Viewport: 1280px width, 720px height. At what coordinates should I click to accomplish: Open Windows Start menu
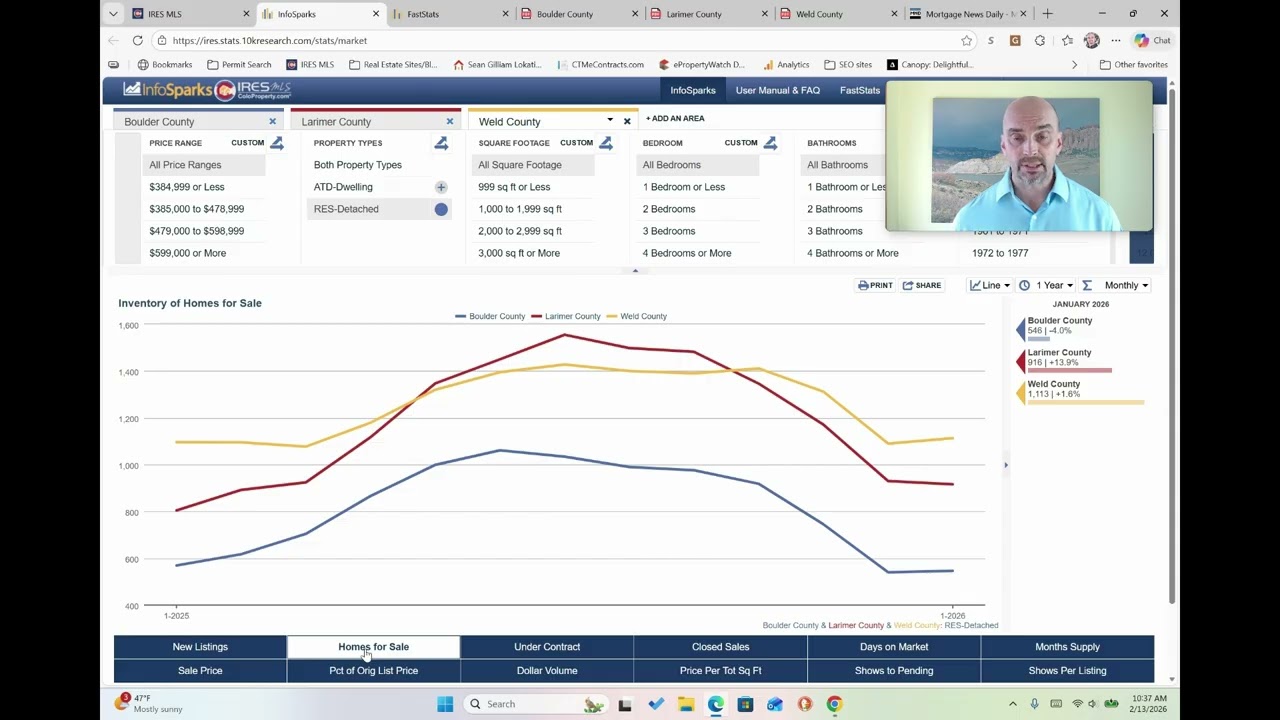445,704
